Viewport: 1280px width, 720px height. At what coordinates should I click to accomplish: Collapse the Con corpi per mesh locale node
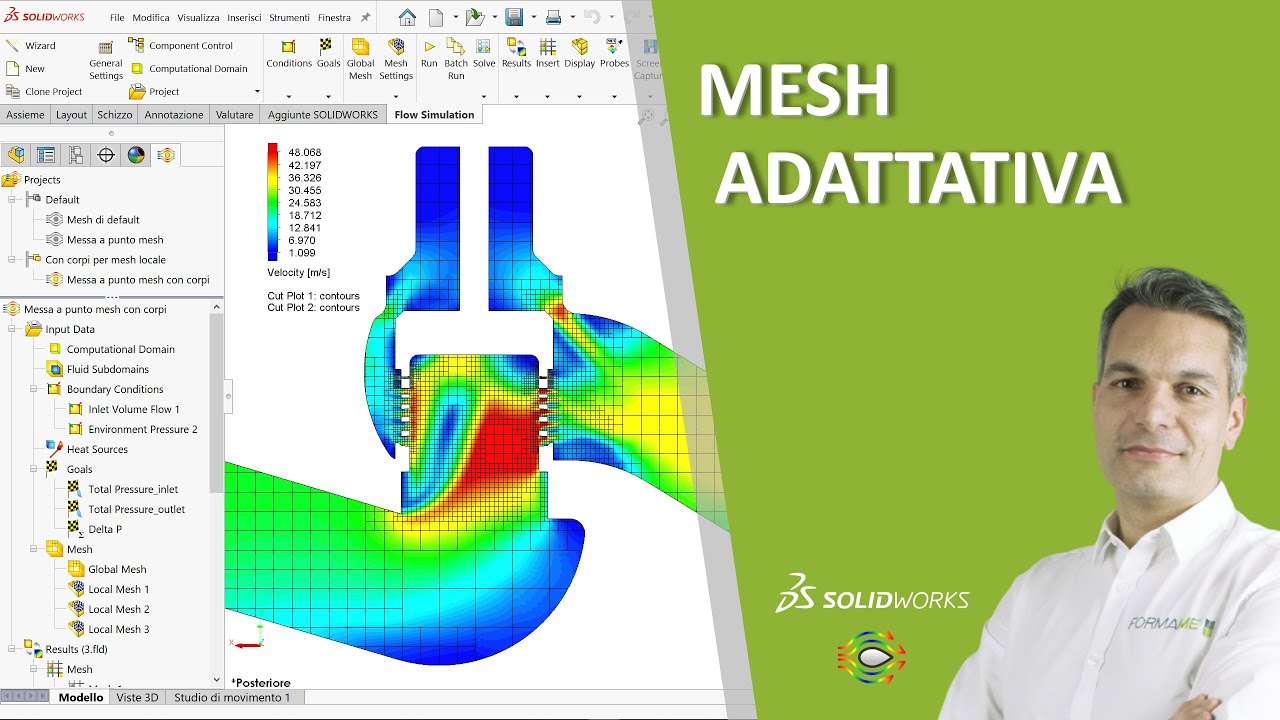pos(13,259)
